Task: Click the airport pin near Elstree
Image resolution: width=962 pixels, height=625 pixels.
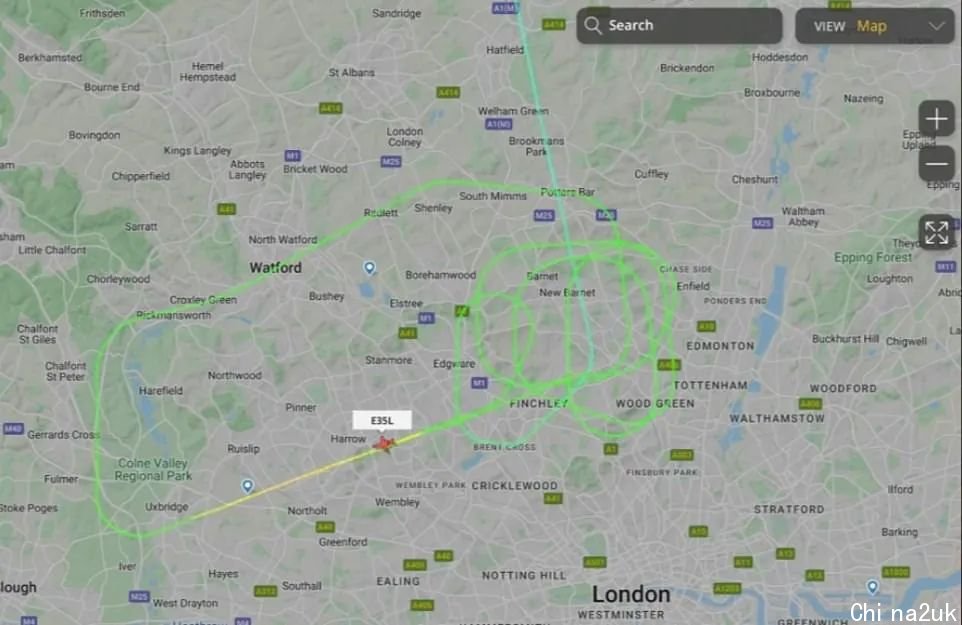Action: pyautogui.click(x=369, y=268)
